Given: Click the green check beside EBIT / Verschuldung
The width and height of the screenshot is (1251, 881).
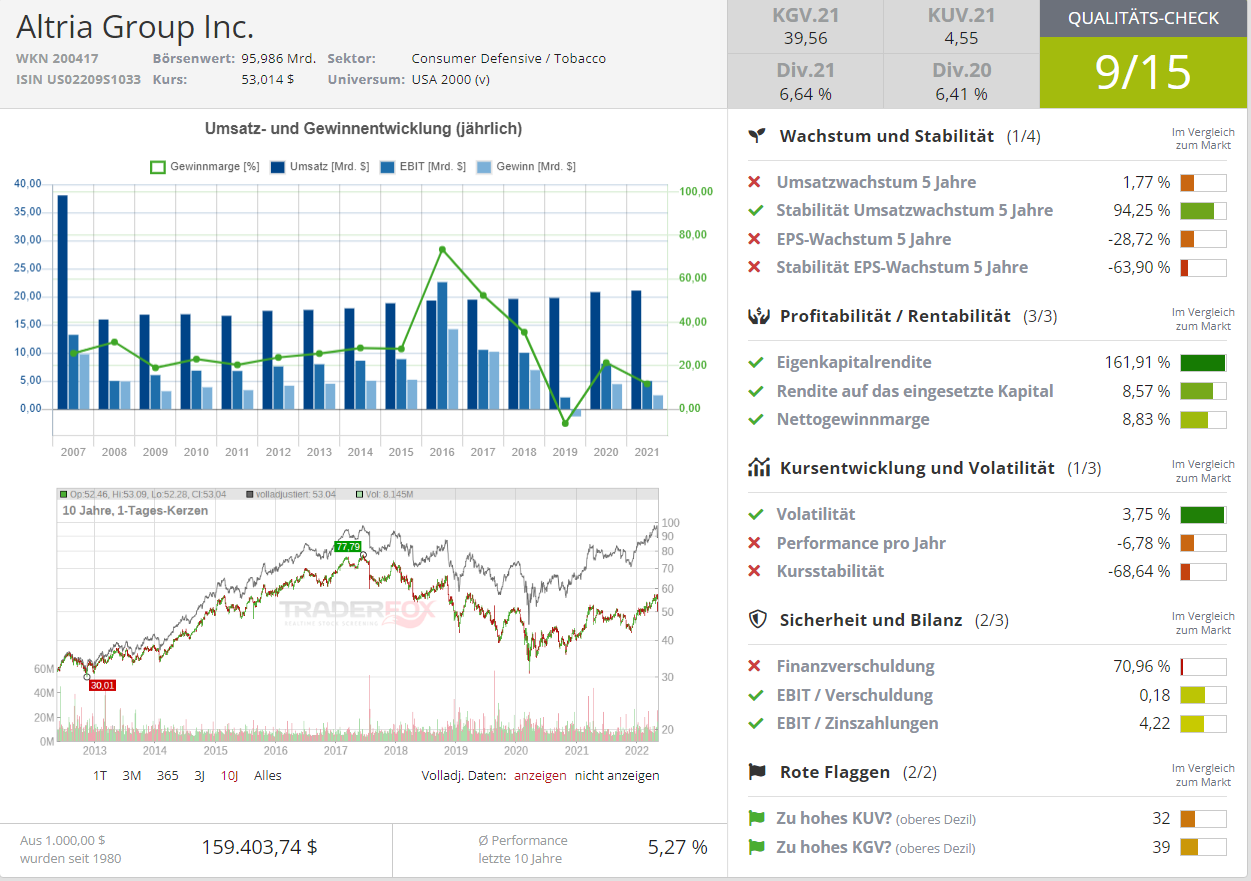Looking at the screenshot, I should [755, 695].
